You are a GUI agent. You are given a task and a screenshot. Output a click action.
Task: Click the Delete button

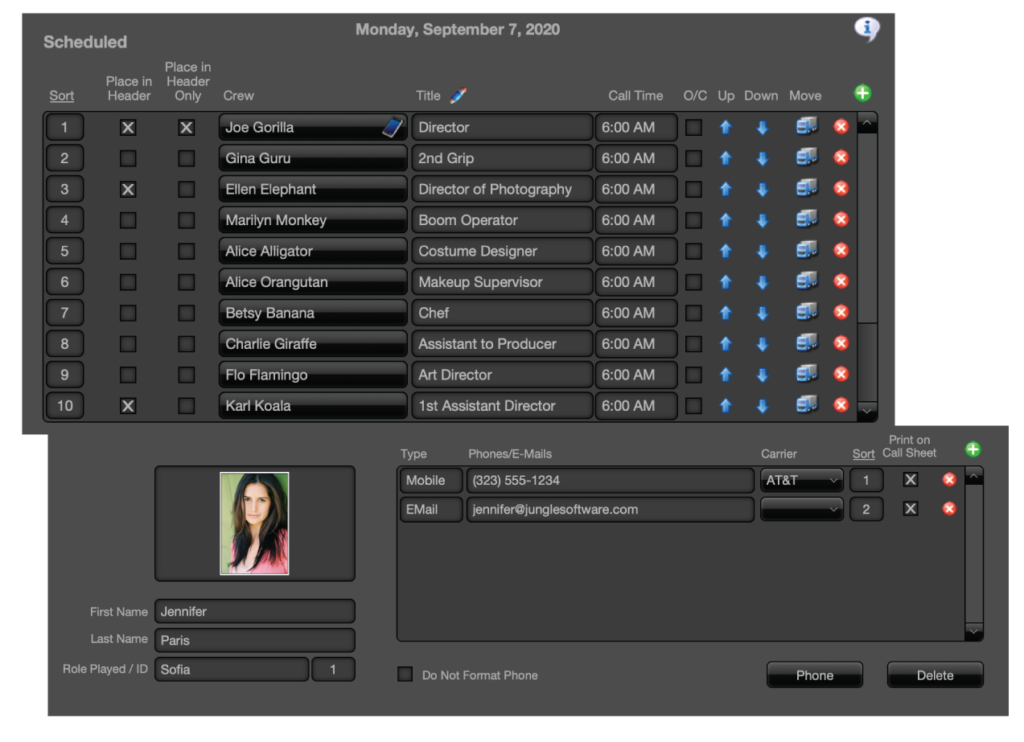click(935, 675)
